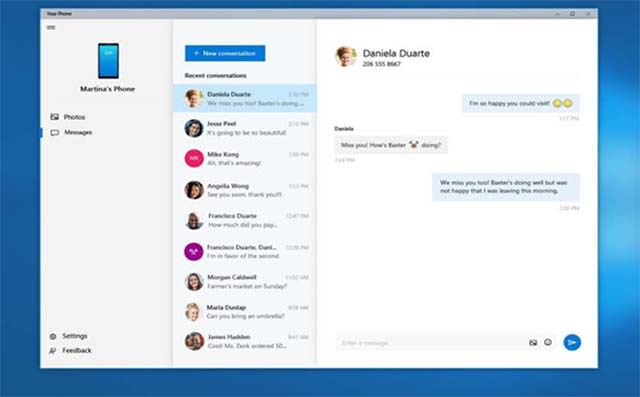
Task: Click Jesse Peel's avatar
Action: (194, 128)
